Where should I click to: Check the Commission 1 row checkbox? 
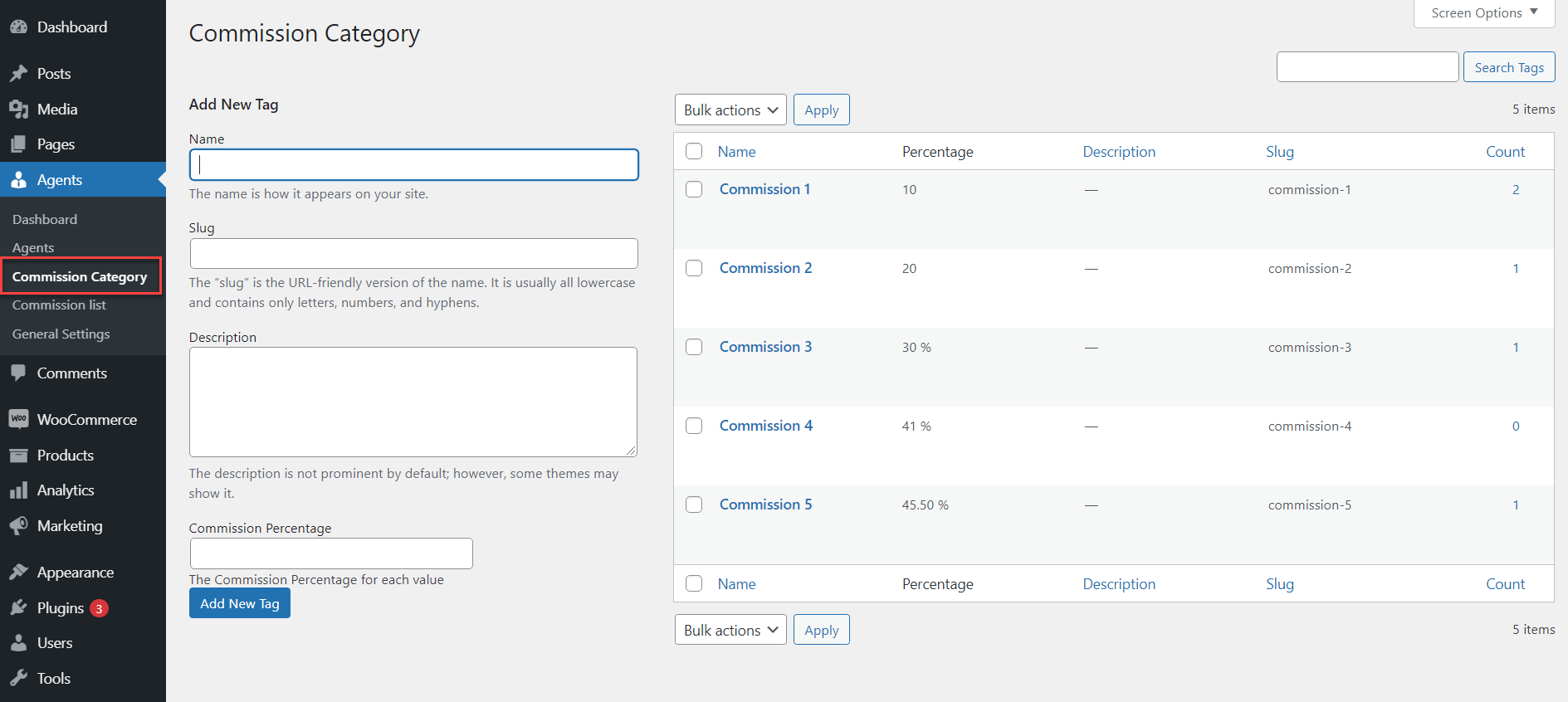tap(694, 189)
